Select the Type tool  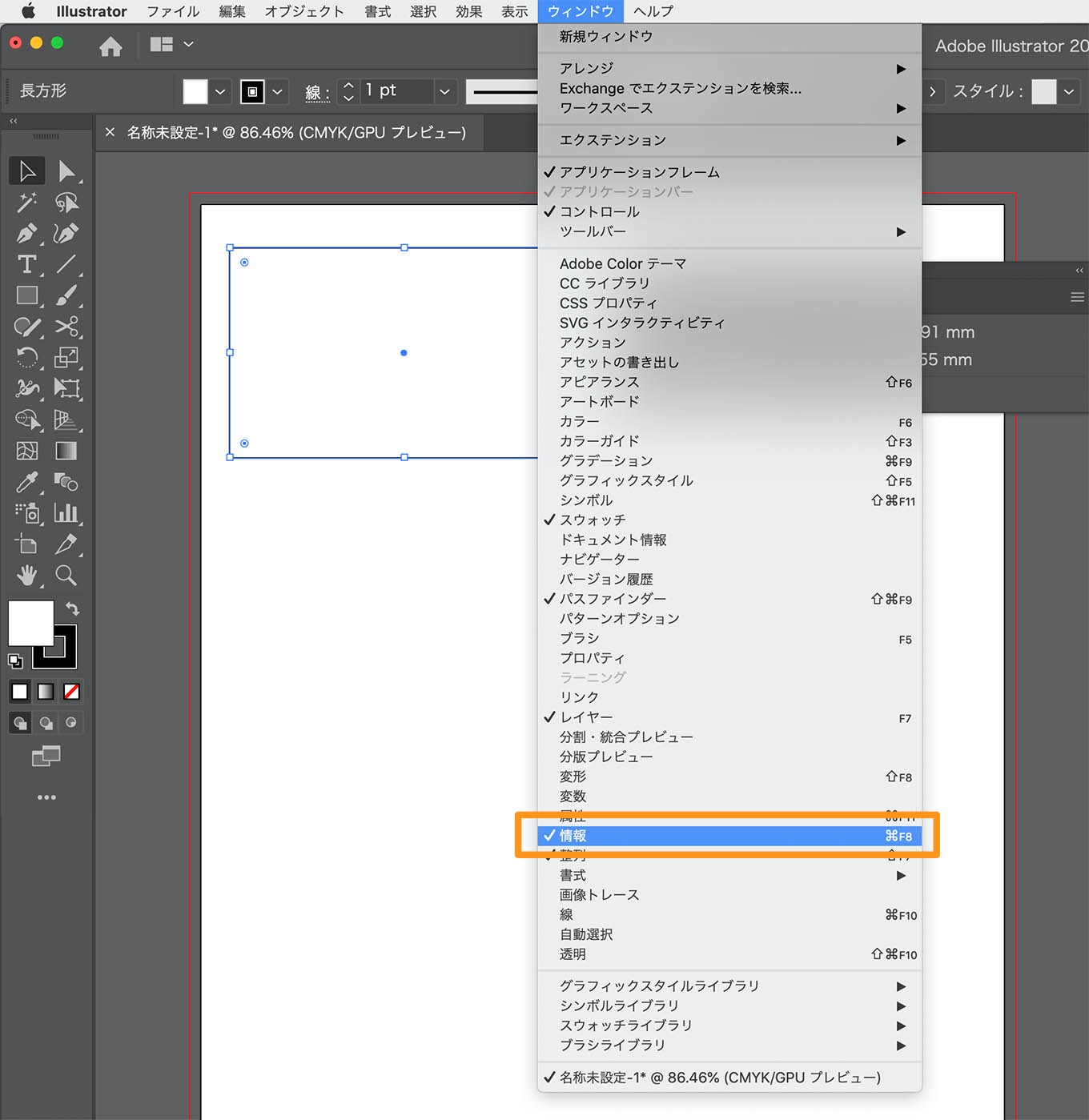[26, 264]
